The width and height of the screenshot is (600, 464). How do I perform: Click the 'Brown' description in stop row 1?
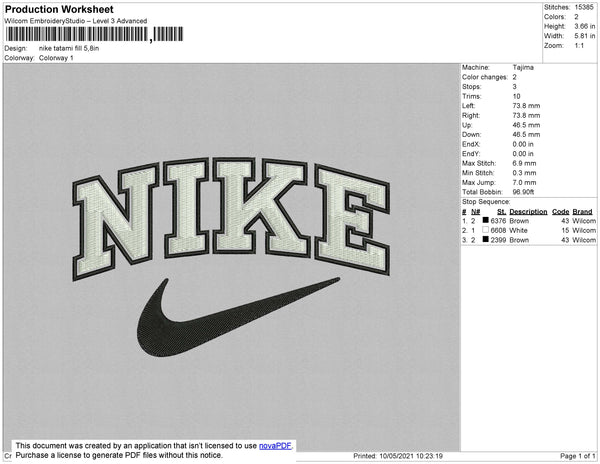519,221
